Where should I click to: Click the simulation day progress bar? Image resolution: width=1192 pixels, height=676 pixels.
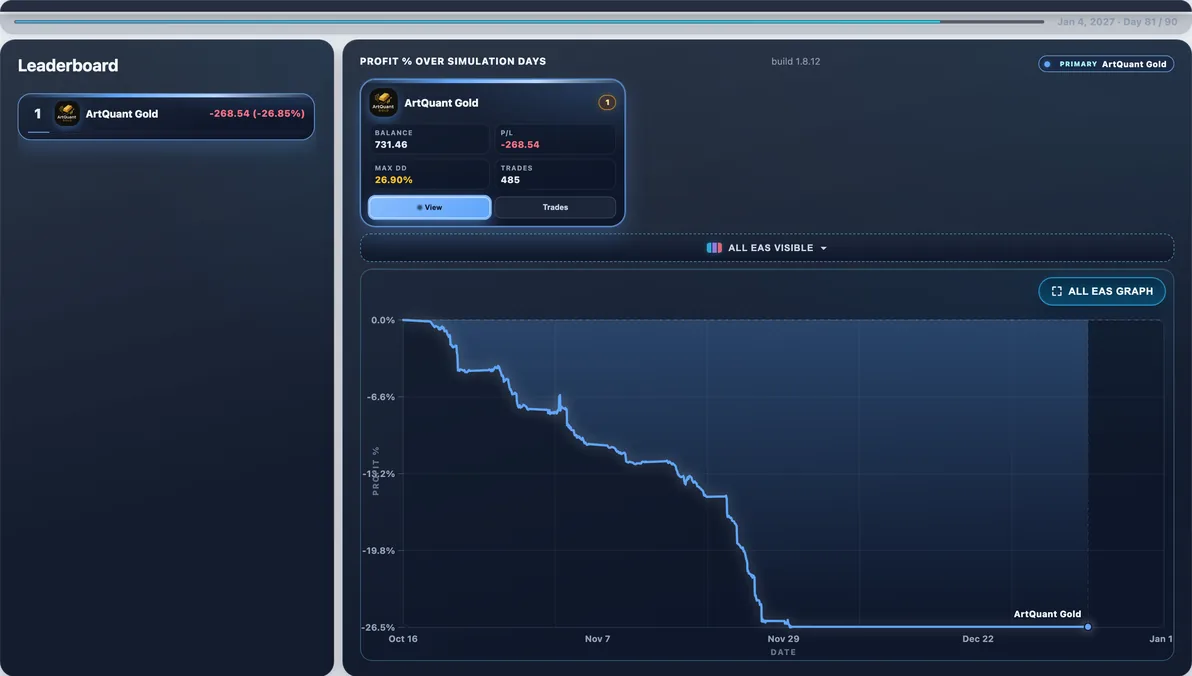point(528,21)
